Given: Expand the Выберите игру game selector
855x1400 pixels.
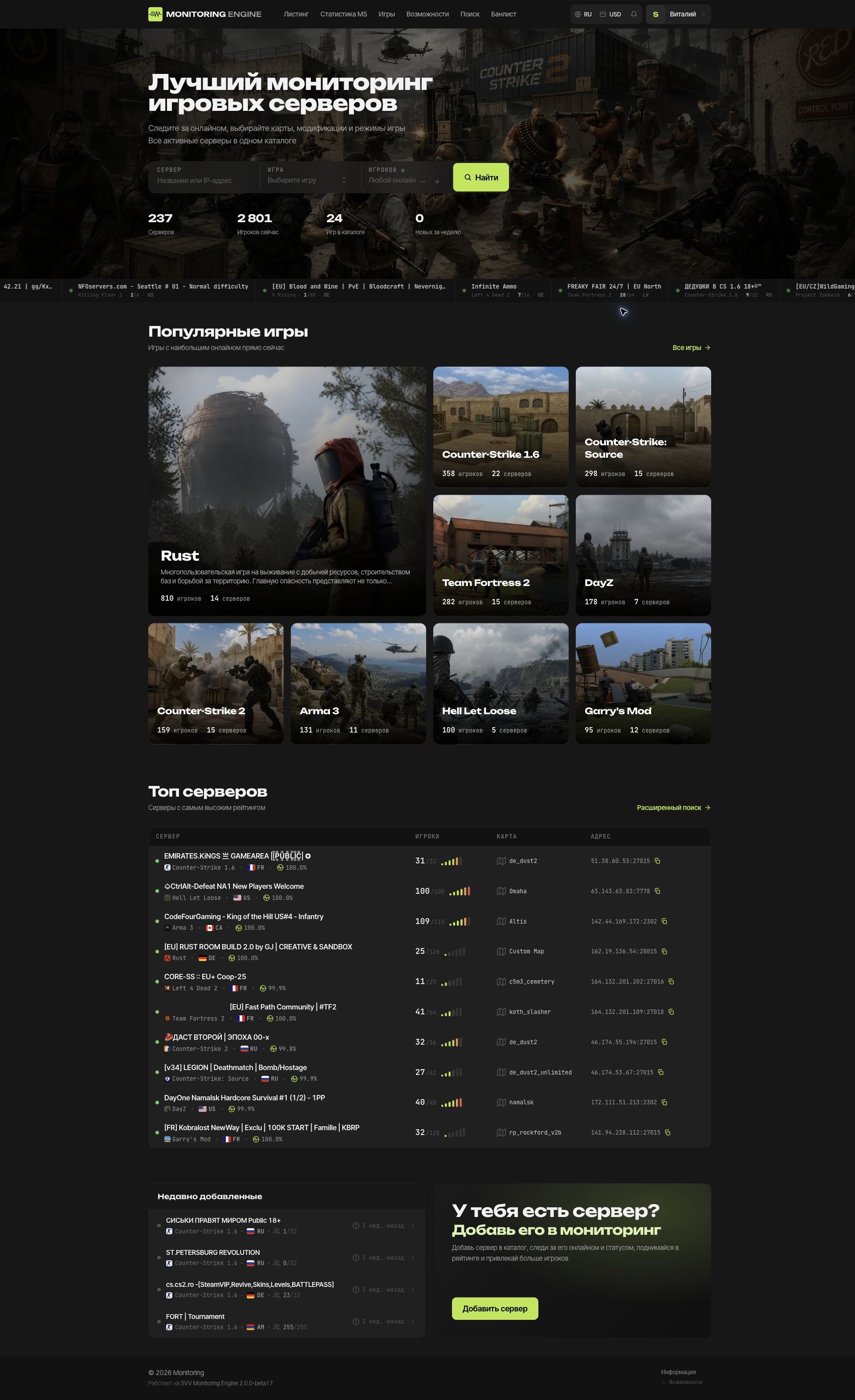Looking at the screenshot, I should [307, 177].
